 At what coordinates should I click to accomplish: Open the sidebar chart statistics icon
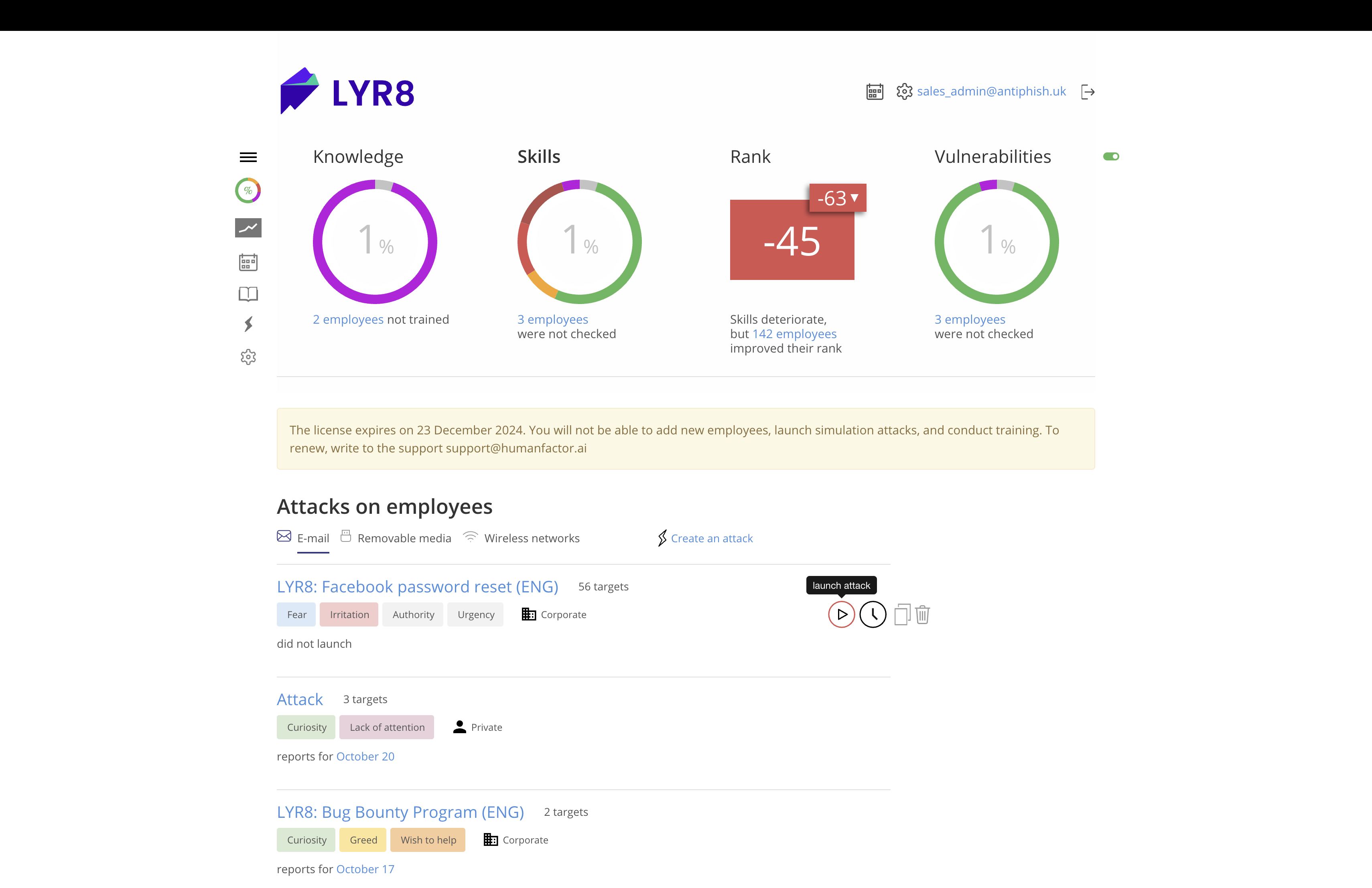pyautogui.click(x=248, y=228)
